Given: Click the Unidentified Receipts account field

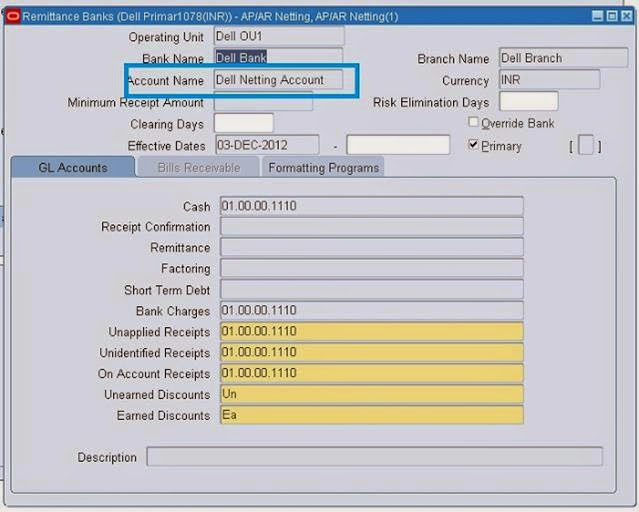Looking at the screenshot, I should tap(372, 352).
